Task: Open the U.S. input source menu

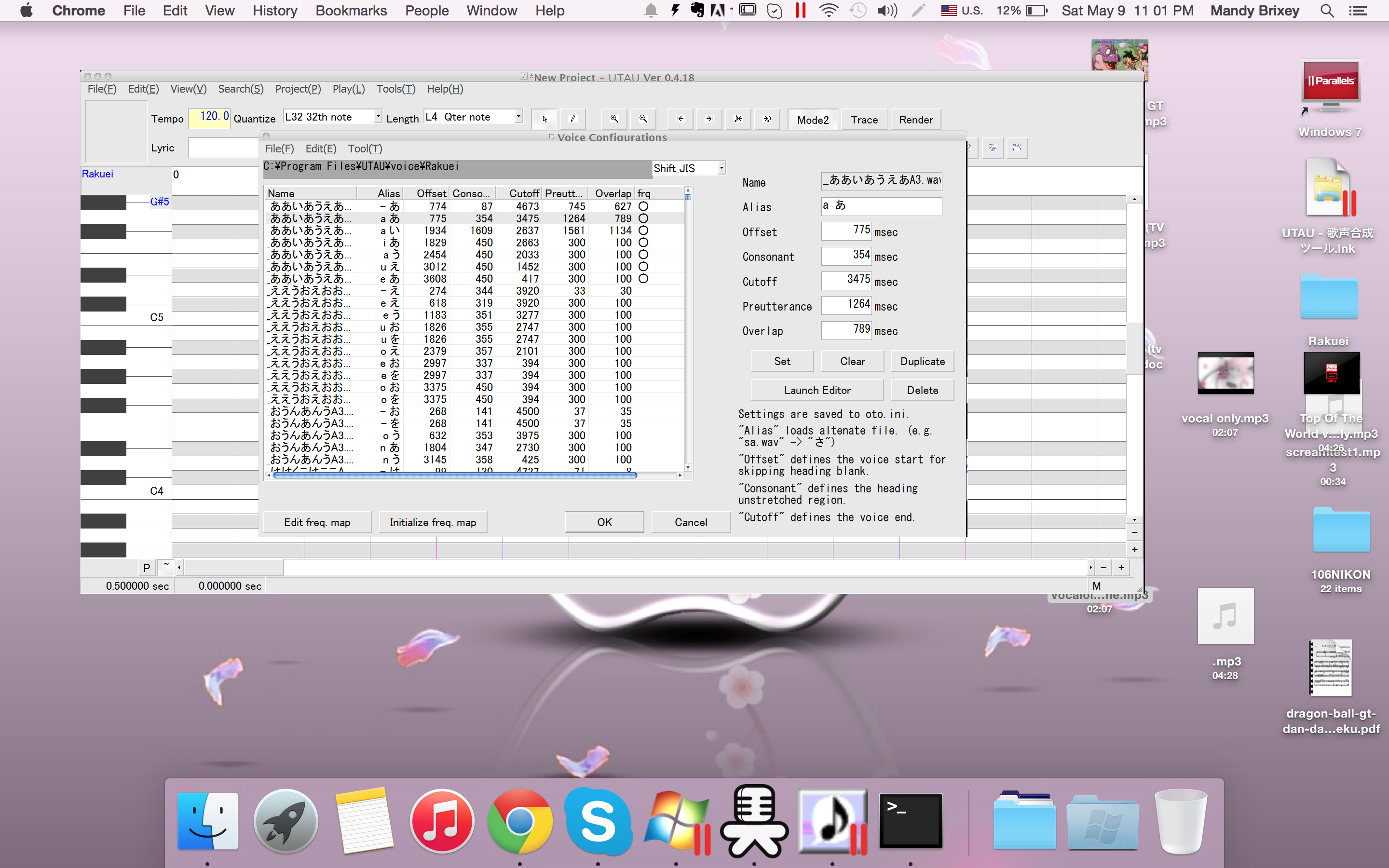Action: [962, 10]
